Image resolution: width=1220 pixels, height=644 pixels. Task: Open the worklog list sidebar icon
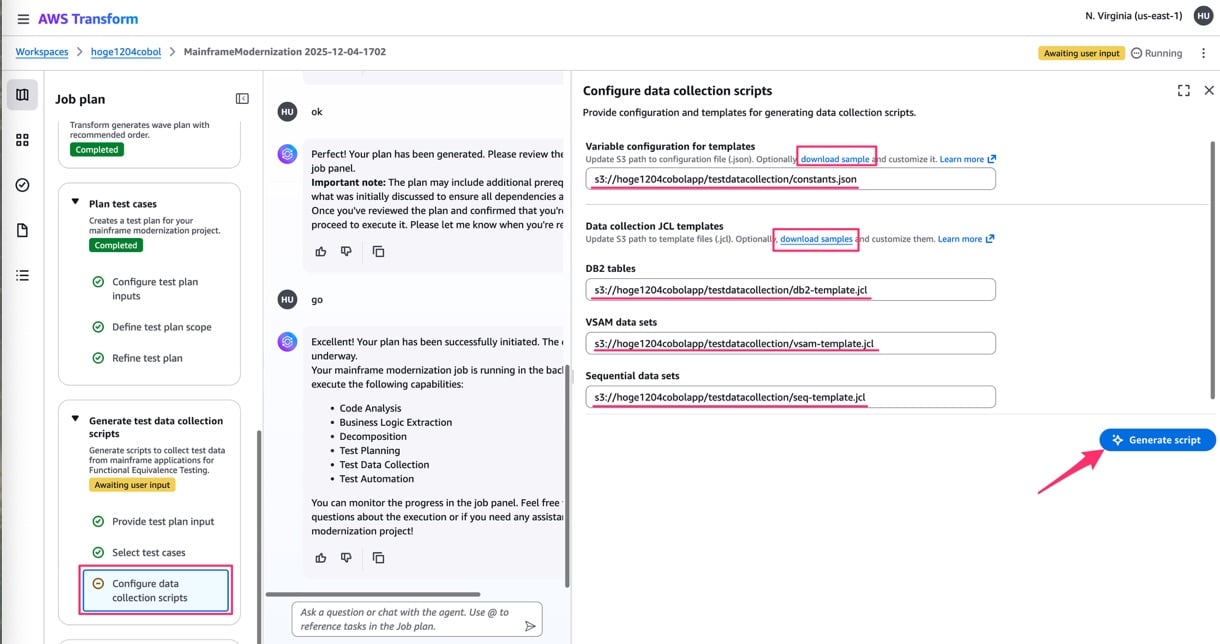[22, 275]
